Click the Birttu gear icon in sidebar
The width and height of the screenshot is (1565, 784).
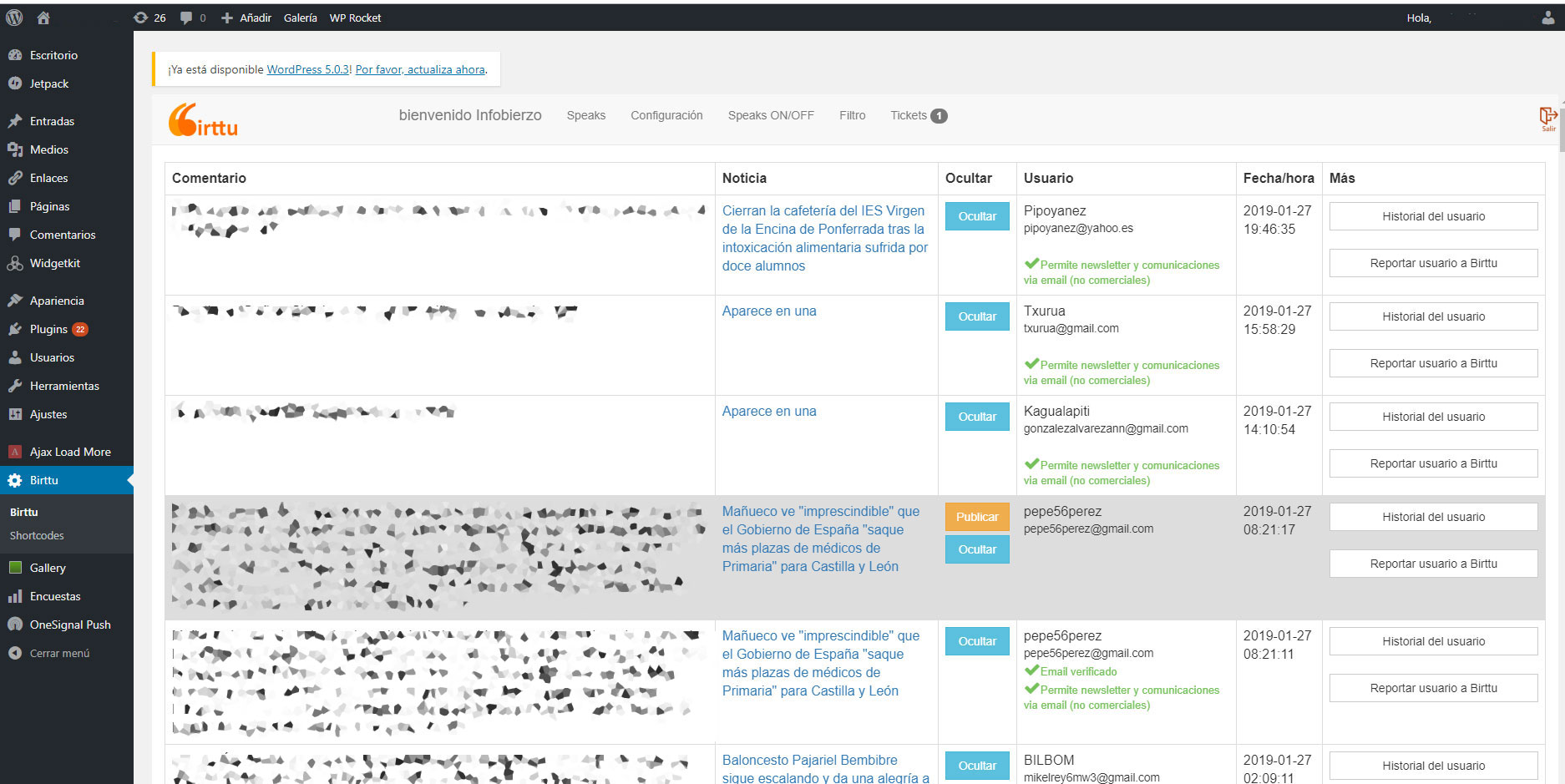(15, 480)
